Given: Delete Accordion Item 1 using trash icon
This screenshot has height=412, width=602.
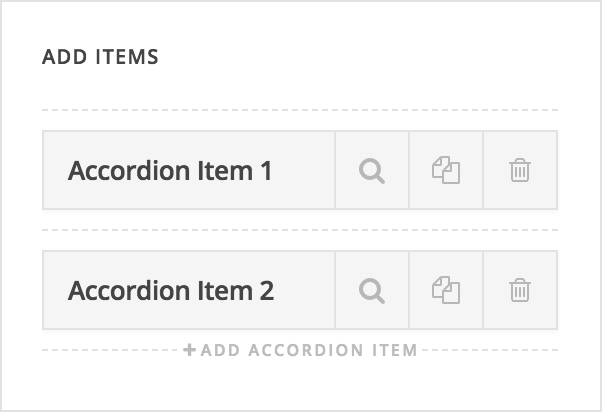Looking at the screenshot, I should tap(520, 170).
